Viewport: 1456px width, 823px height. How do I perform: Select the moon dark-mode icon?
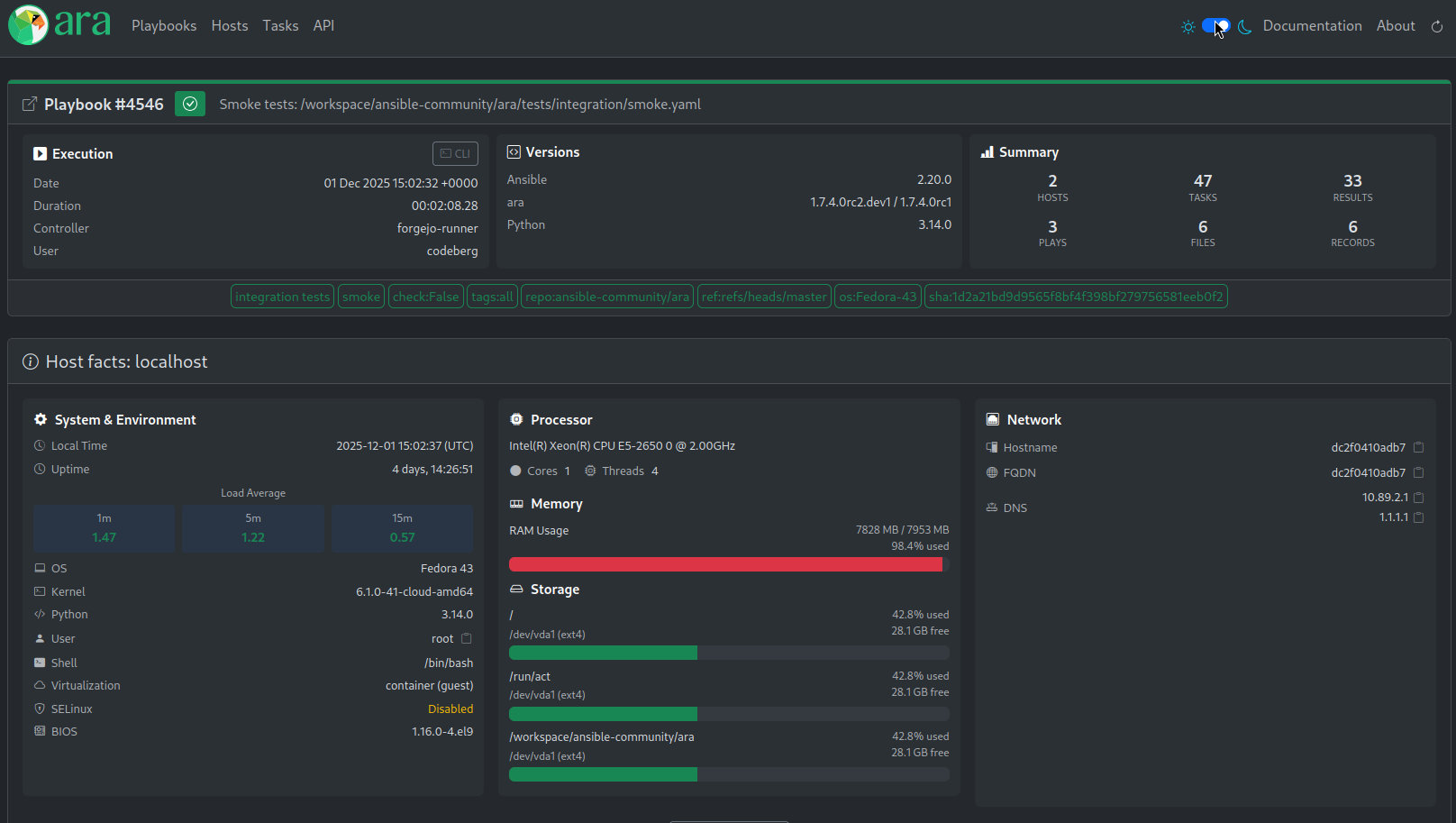click(1245, 26)
